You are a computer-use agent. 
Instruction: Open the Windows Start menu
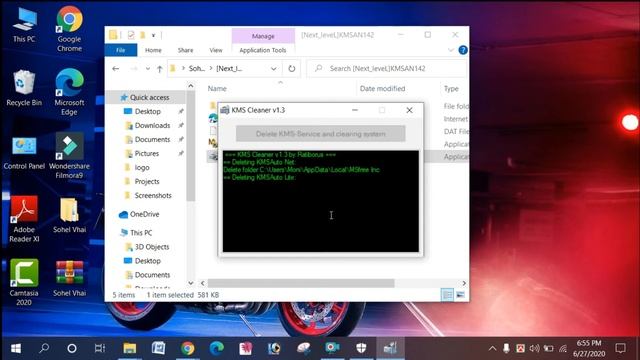[16, 348]
